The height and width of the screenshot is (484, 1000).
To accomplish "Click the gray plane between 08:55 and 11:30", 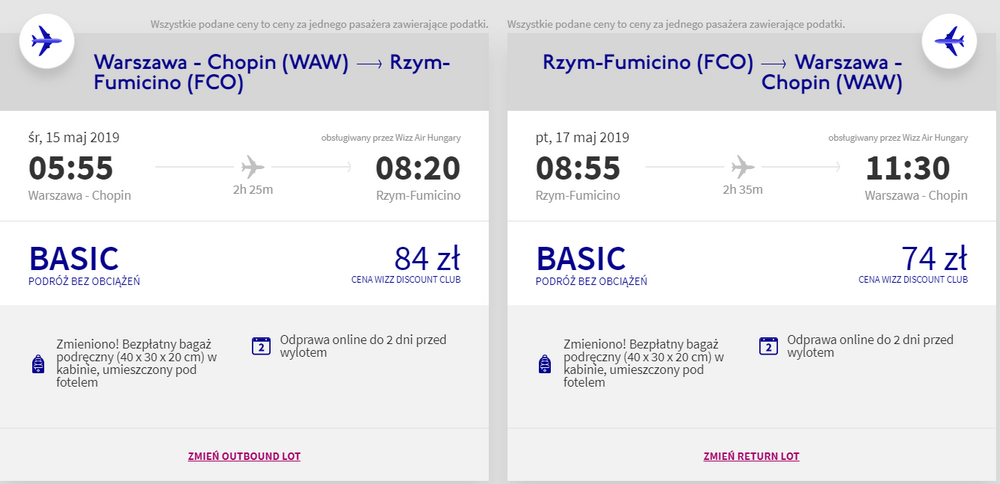I will tap(742, 168).
